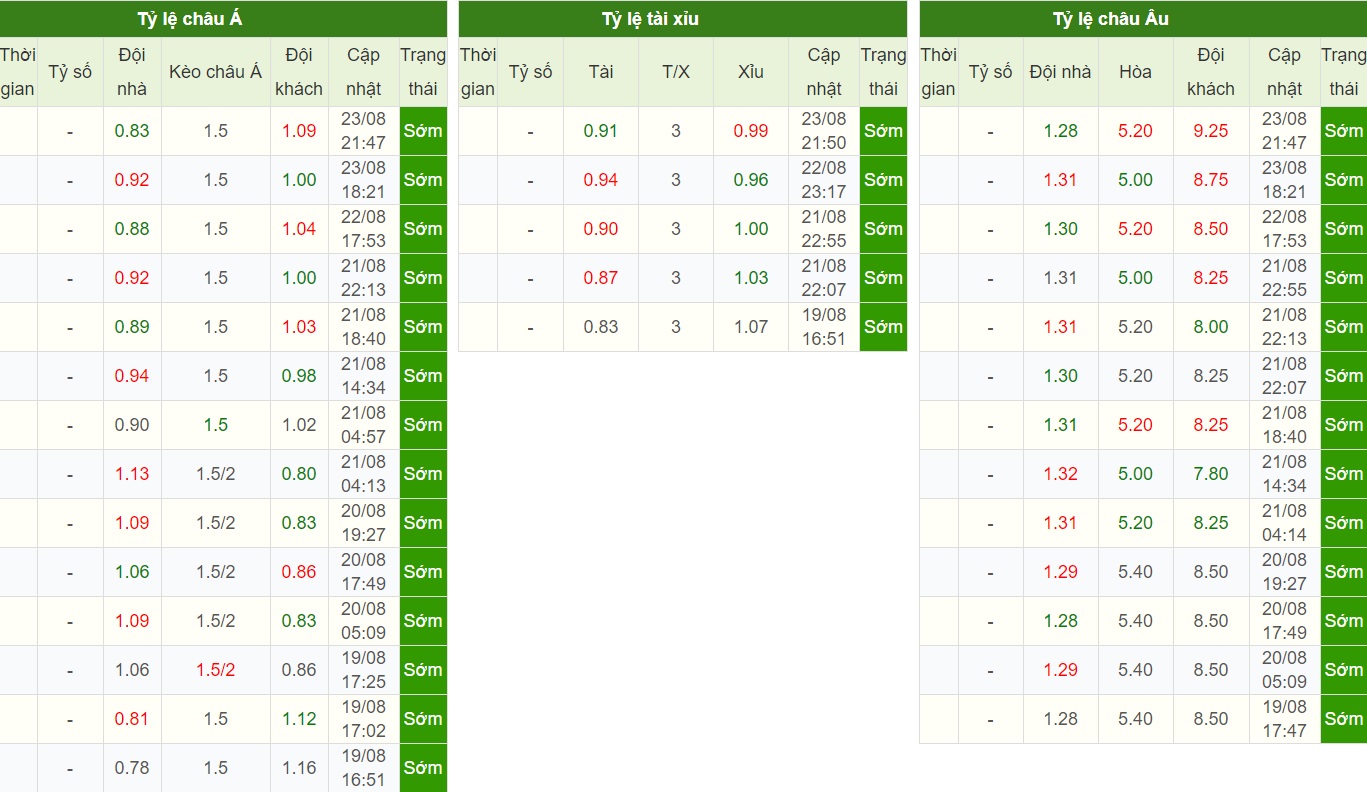Click 'Sớm' status in tài xỉu 22/08 23:17 row
The height and width of the screenshot is (792, 1367).
click(883, 180)
